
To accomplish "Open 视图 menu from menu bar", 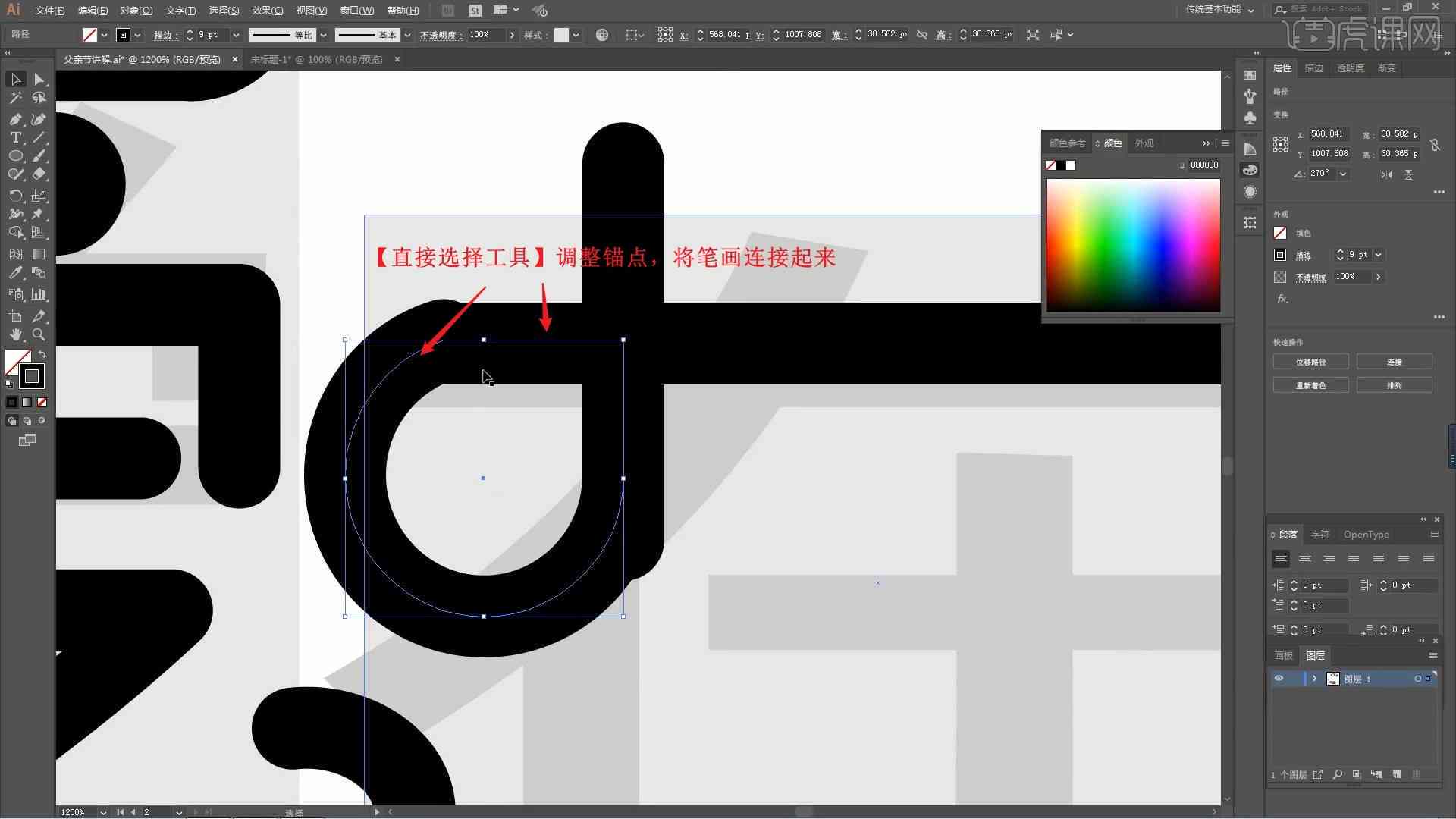I will [x=311, y=10].
